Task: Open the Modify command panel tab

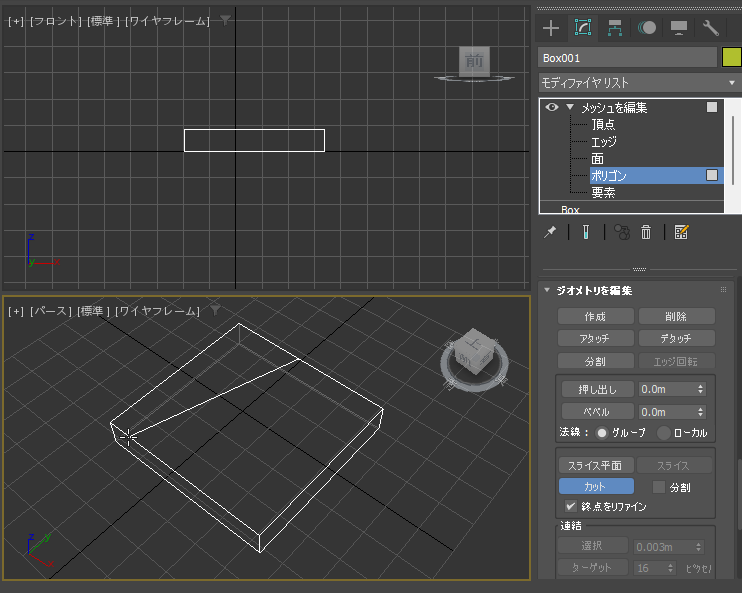Action: [x=583, y=28]
